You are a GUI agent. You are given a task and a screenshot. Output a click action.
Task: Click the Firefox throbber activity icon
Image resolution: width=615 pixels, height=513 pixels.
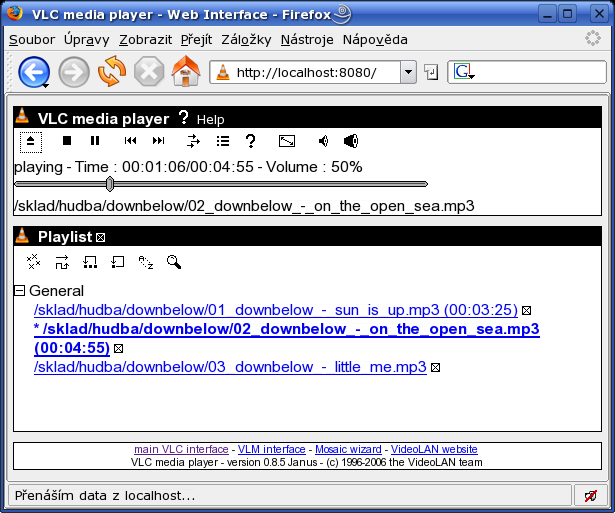(x=593, y=38)
